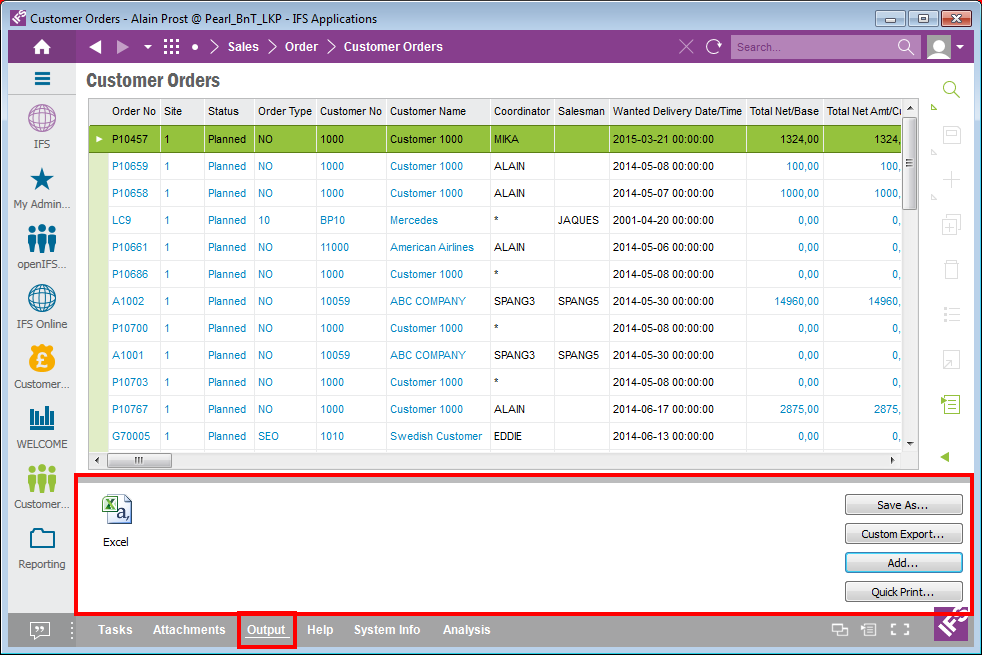Screen dimensions: 982x655
Task: Click the Custom Export button
Action: point(903,534)
